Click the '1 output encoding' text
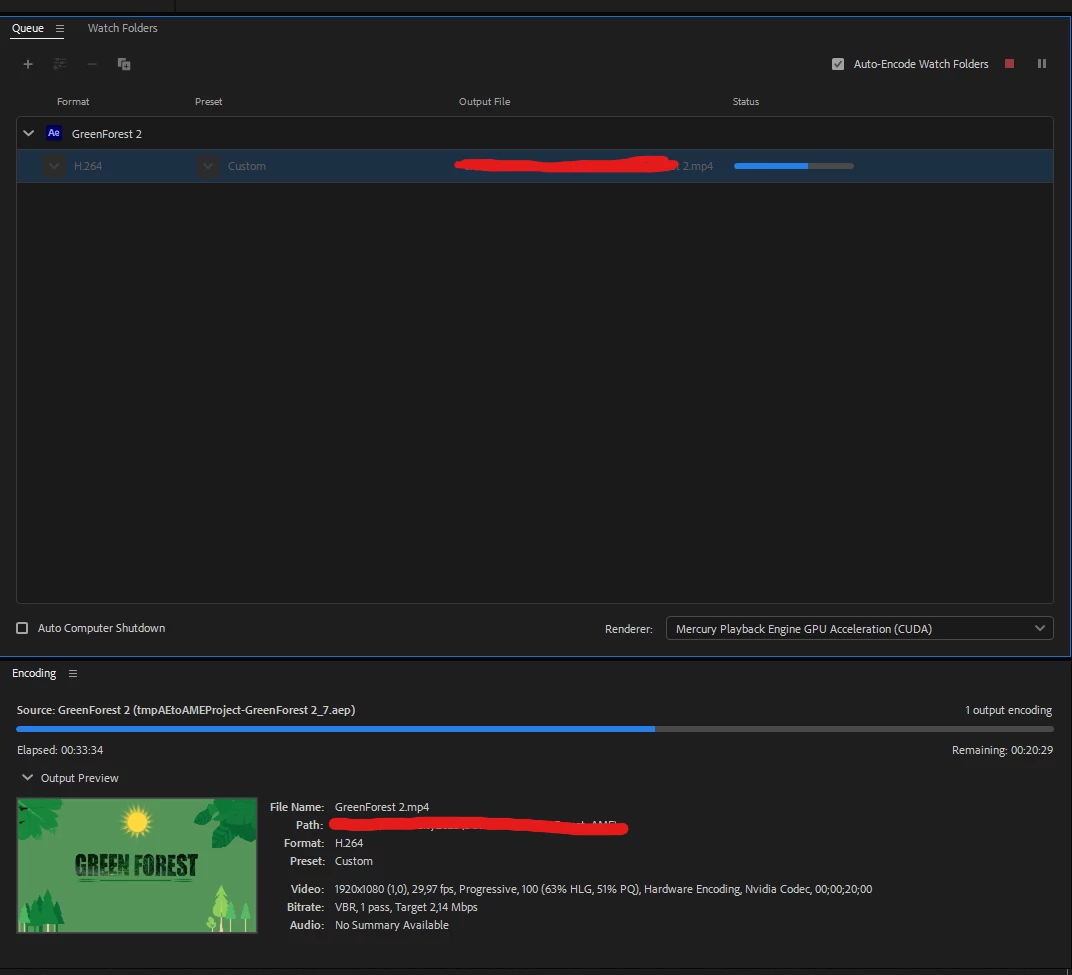 (x=1008, y=710)
